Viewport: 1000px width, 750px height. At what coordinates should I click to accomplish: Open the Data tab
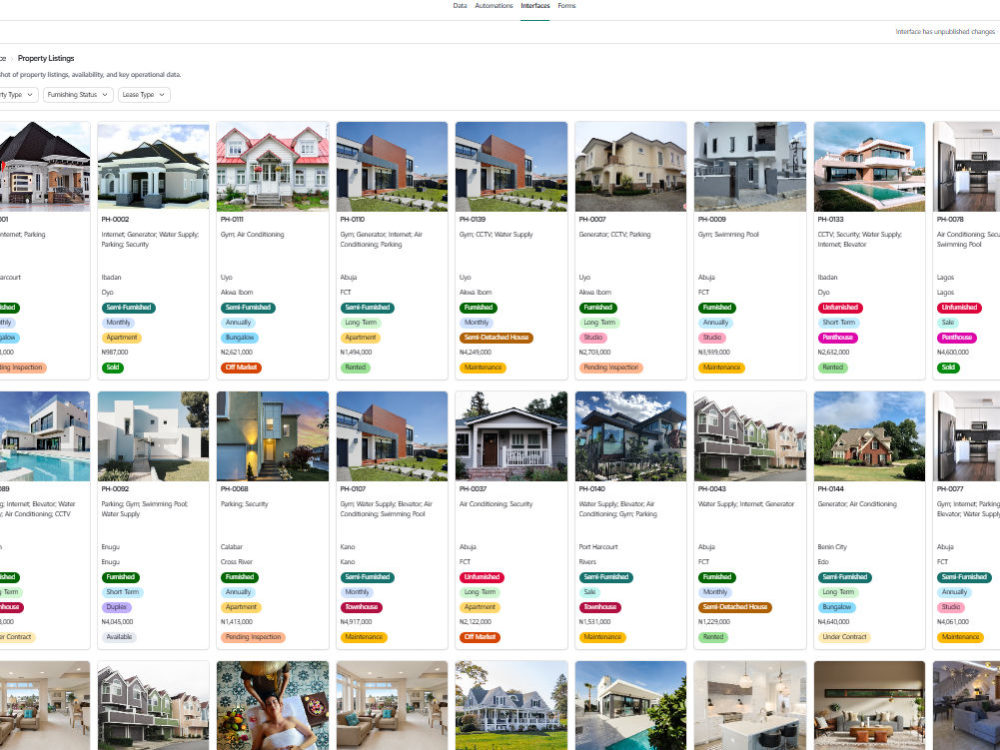click(460, 6)
